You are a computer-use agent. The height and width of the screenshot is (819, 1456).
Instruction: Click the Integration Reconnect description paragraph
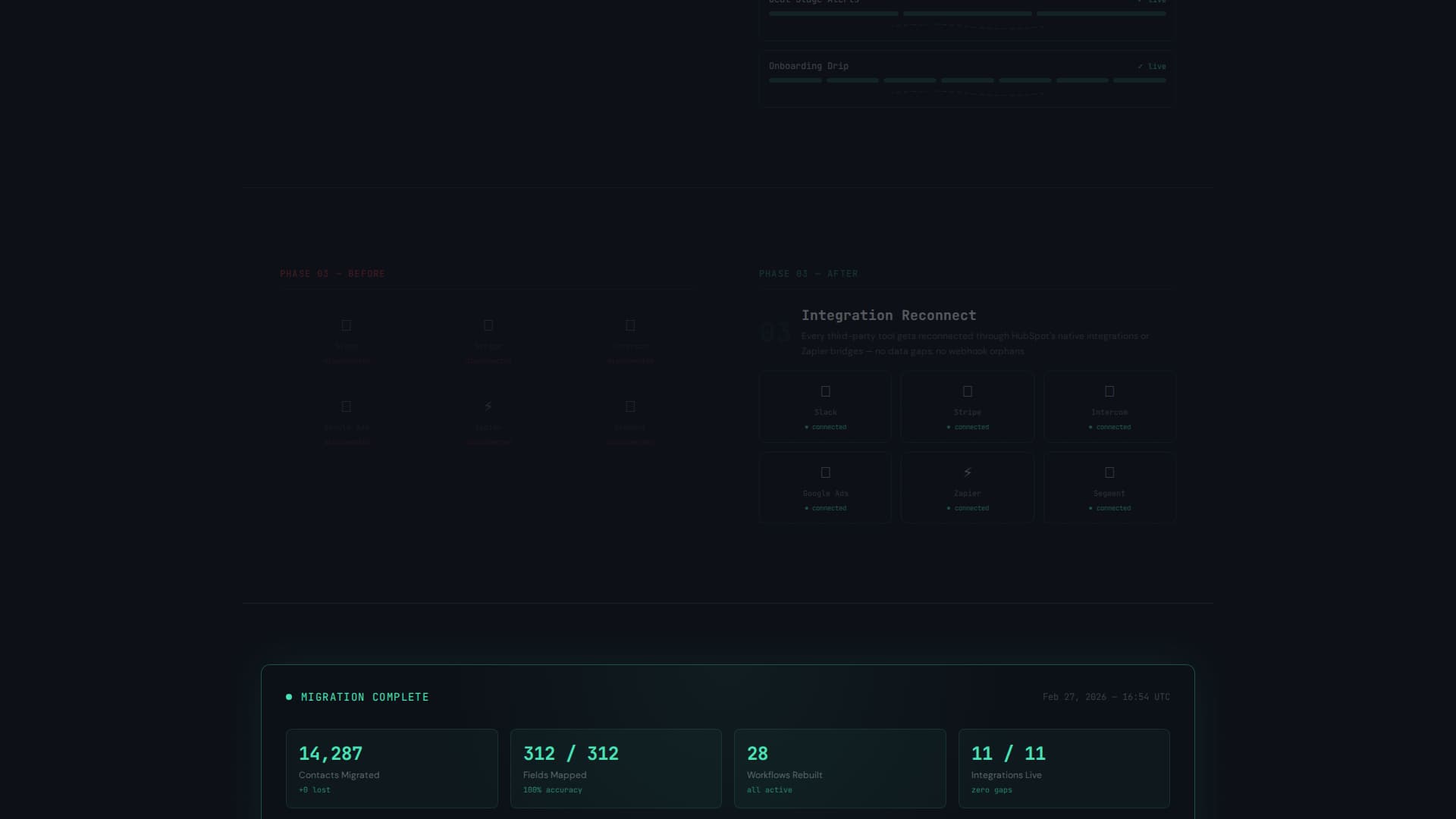point(975,344)
